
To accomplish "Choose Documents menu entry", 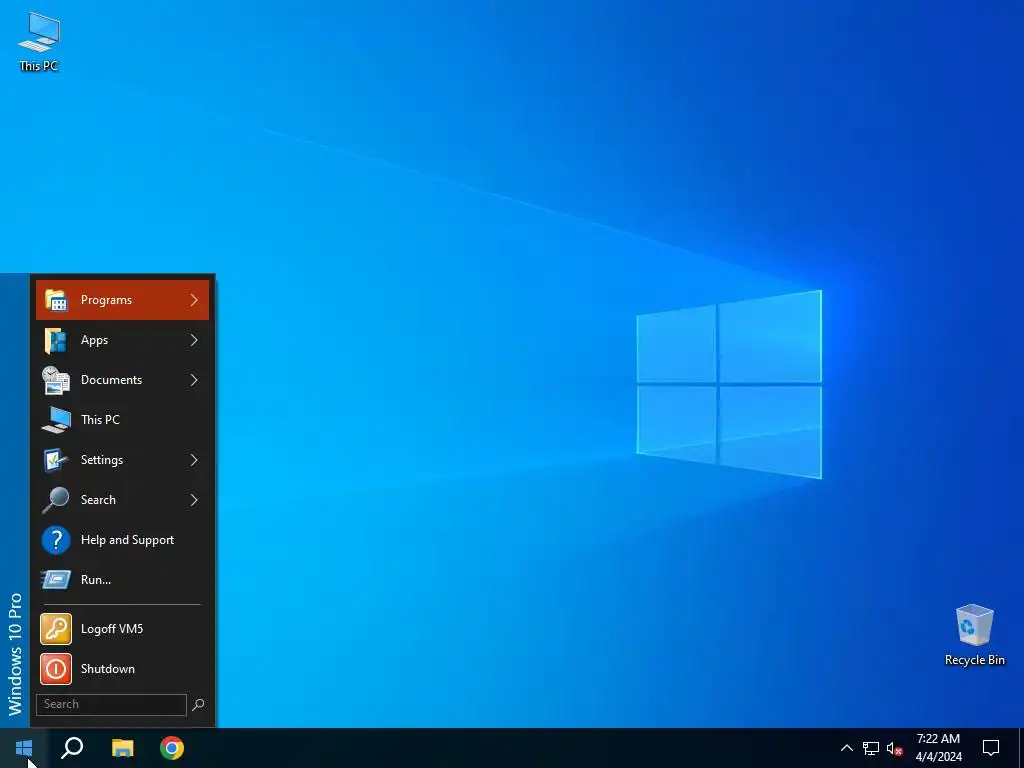I will (122, 380).
